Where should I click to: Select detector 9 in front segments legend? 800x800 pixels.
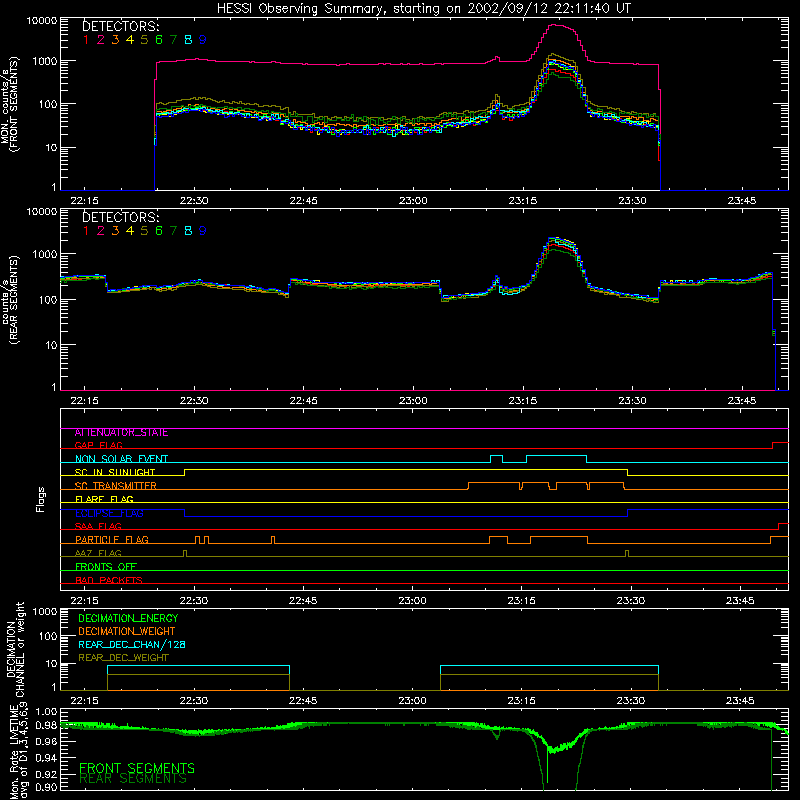203,40
